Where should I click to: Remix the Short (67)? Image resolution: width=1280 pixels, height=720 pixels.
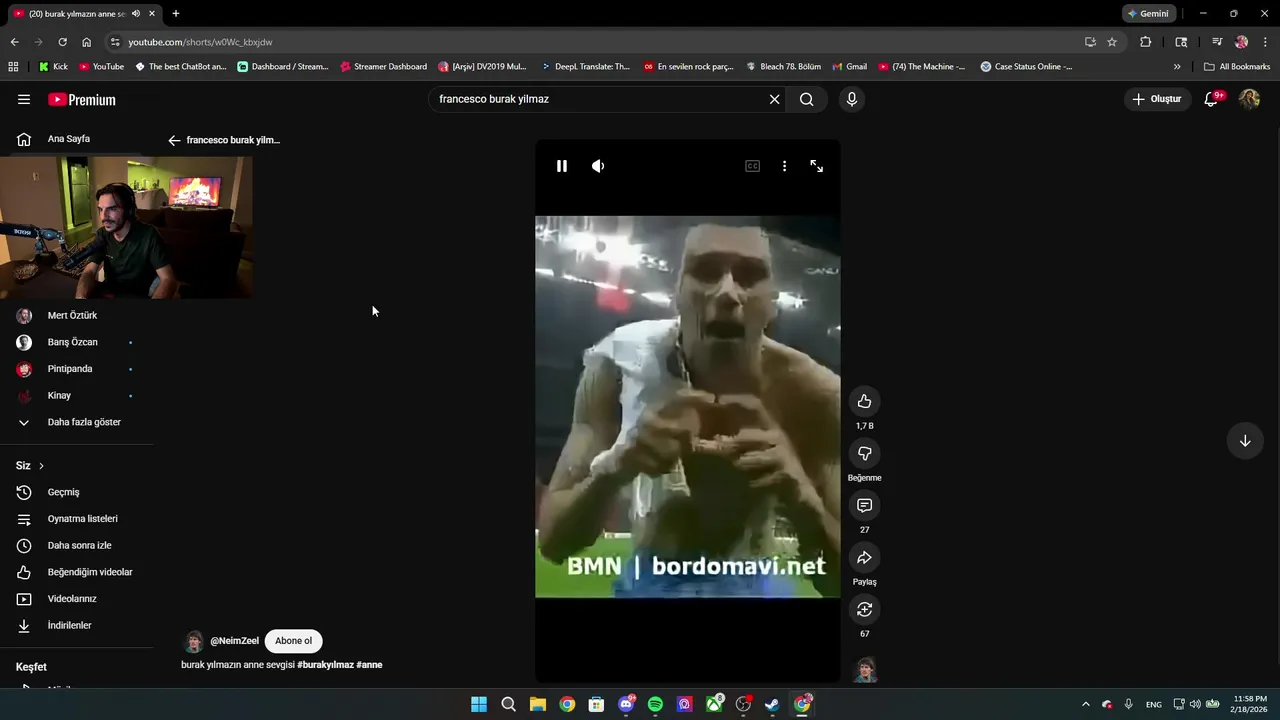click(x=864, y=610)
